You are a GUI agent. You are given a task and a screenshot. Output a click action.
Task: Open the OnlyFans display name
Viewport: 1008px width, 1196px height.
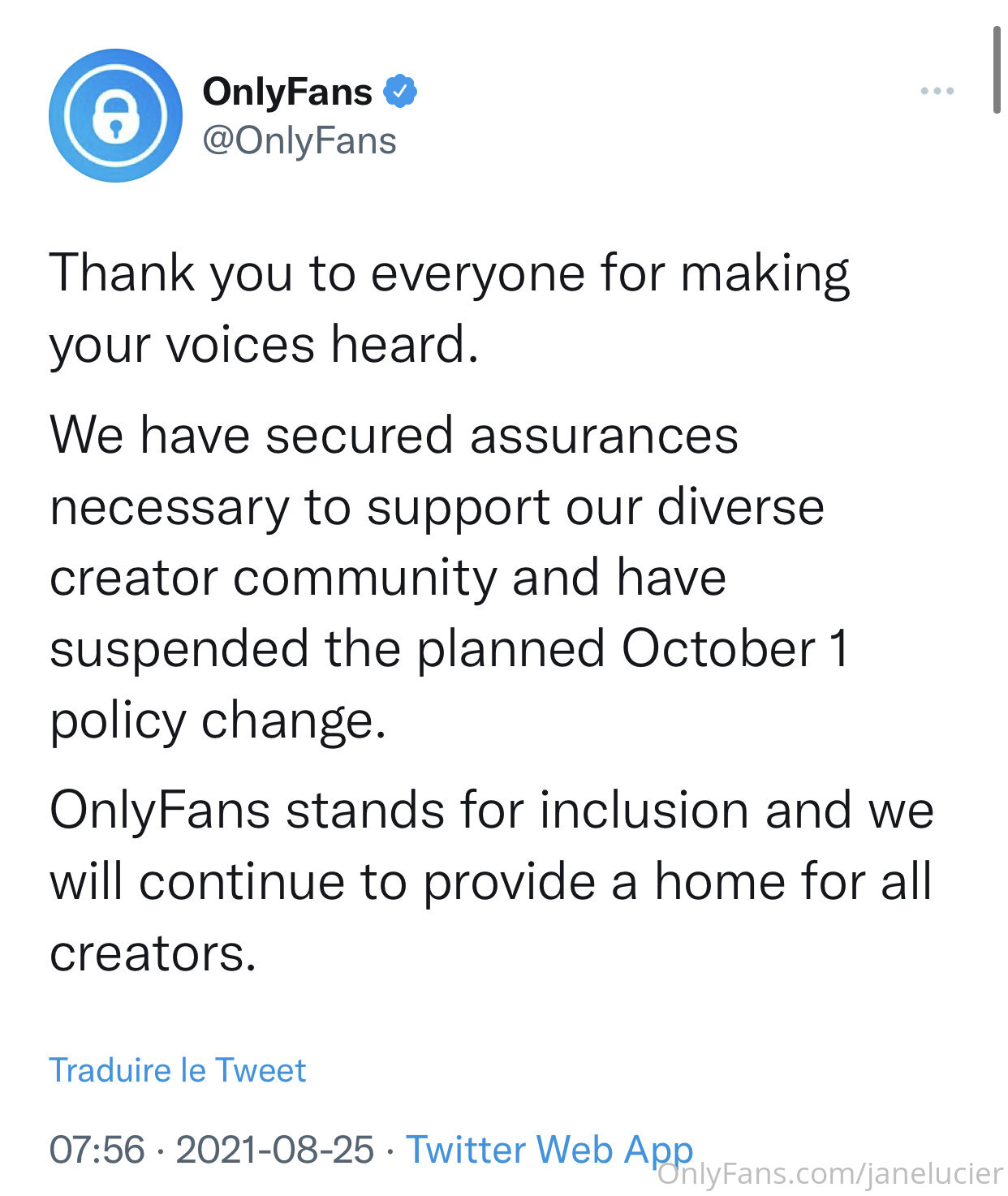point(287,91)
